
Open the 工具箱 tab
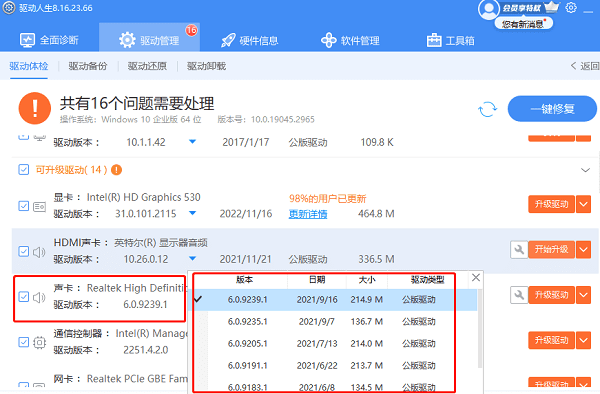coord(451,40)
